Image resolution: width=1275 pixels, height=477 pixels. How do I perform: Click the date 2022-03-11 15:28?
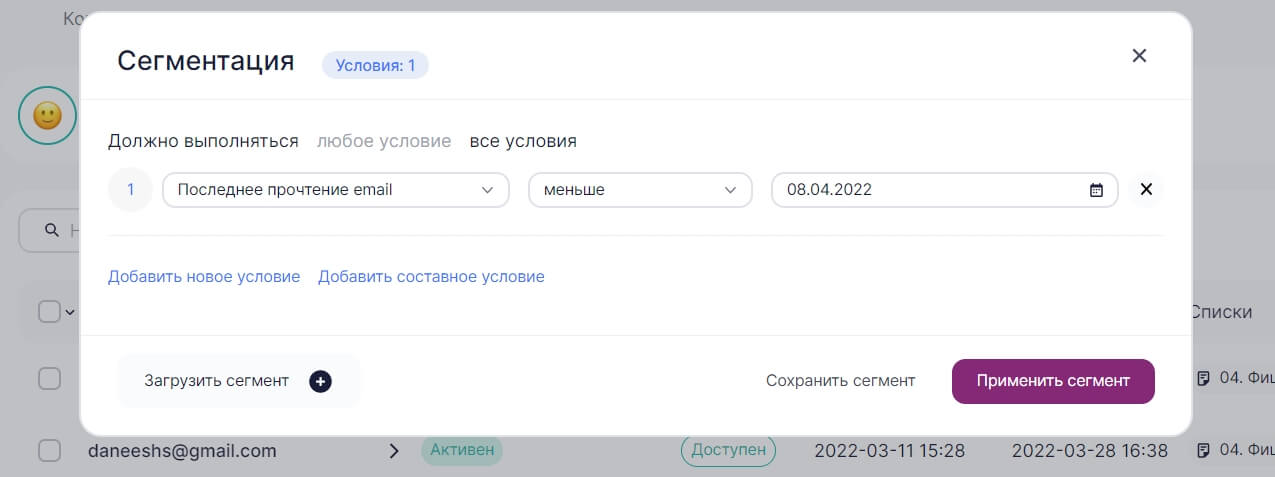coord(890,451)
